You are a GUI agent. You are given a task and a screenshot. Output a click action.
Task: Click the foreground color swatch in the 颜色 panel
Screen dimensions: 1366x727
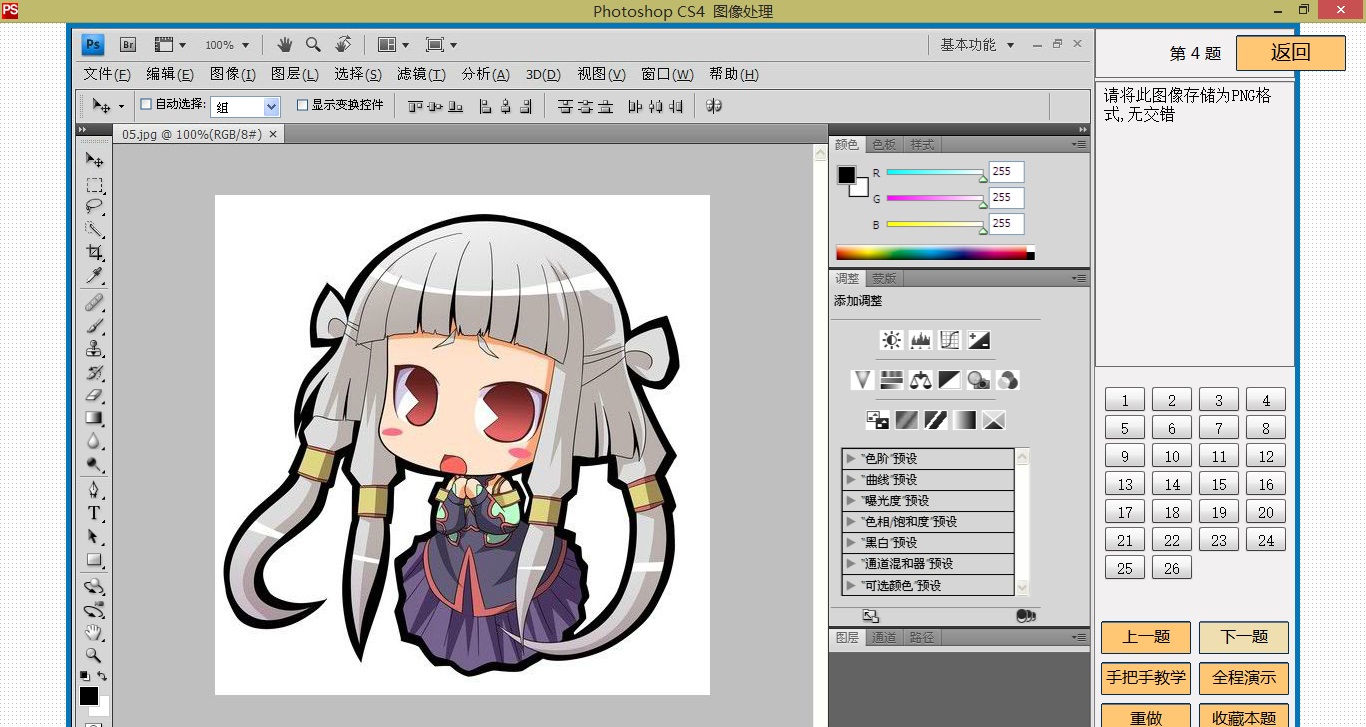[x=847, y=175]
